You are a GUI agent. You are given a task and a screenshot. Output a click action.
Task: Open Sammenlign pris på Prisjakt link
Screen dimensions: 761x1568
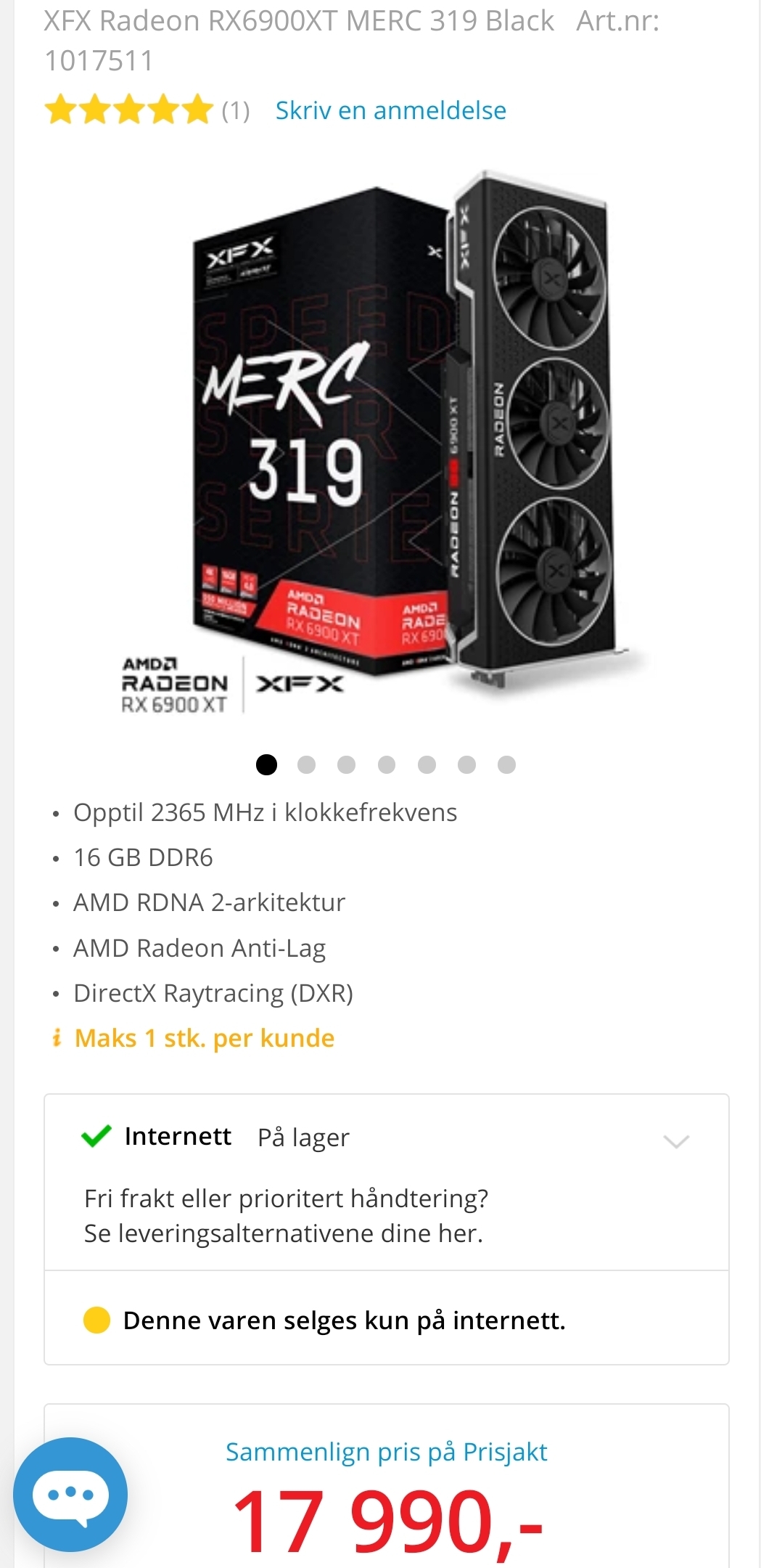coord(387,1452)
